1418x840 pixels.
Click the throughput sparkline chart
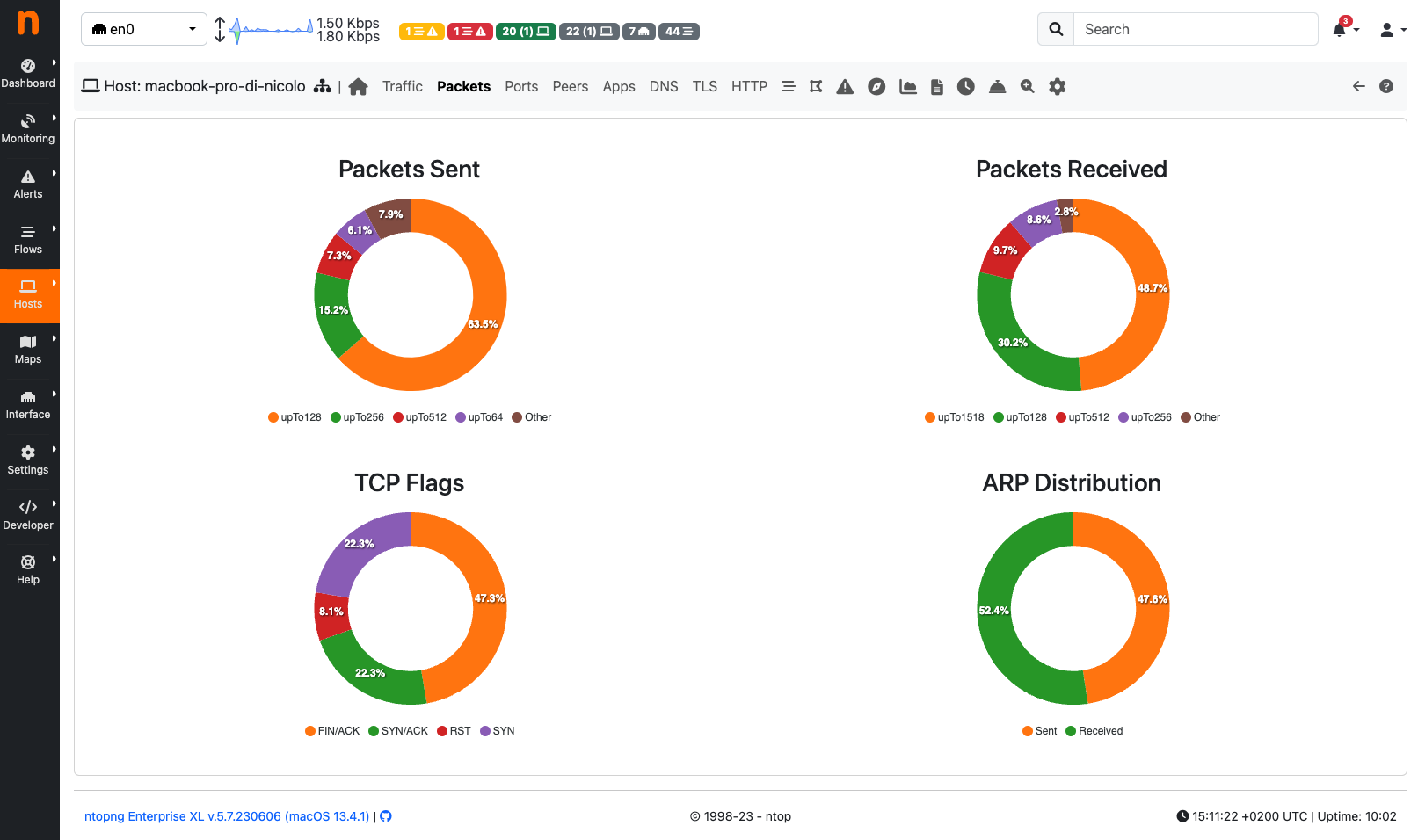[x=271, y=30]
